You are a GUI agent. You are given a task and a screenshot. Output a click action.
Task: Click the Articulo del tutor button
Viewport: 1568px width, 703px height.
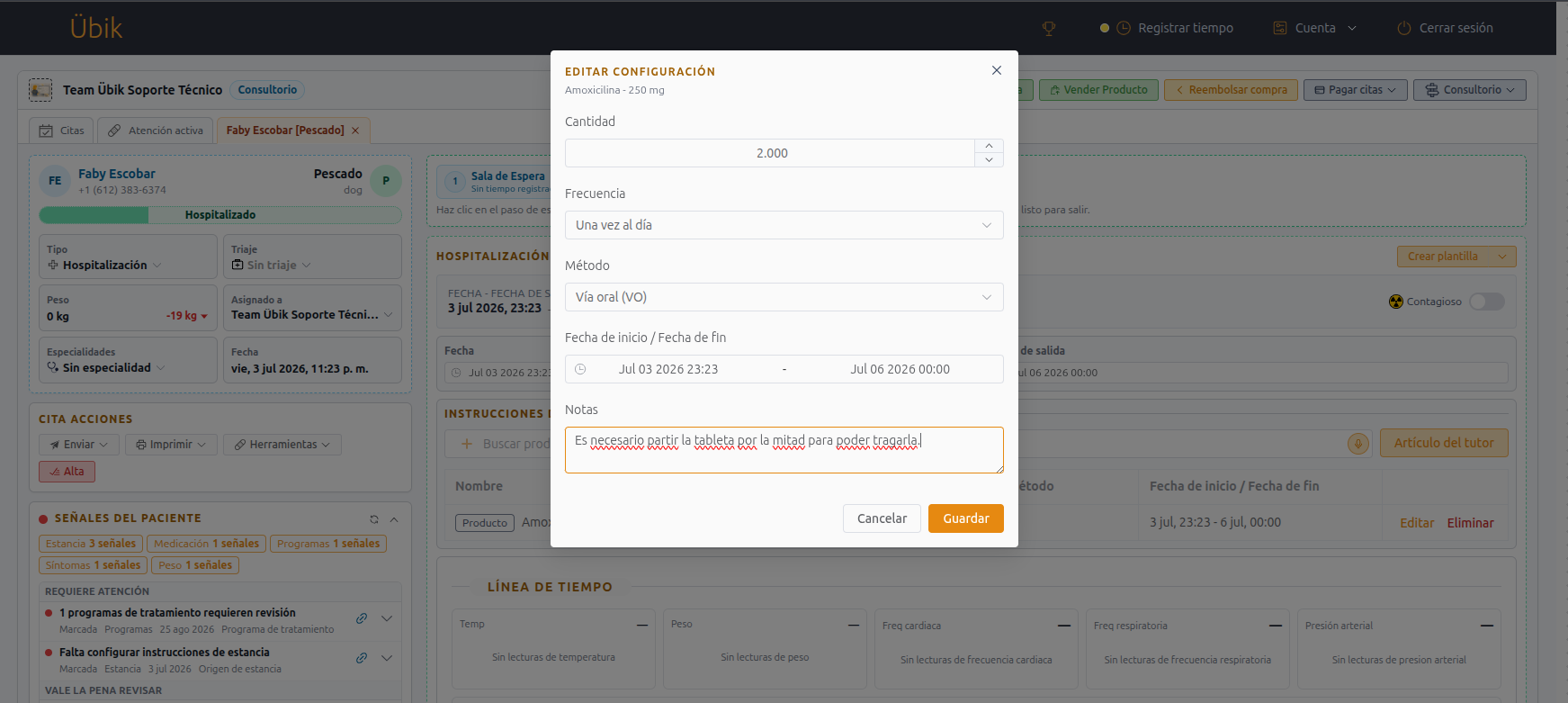[1444, 443]
